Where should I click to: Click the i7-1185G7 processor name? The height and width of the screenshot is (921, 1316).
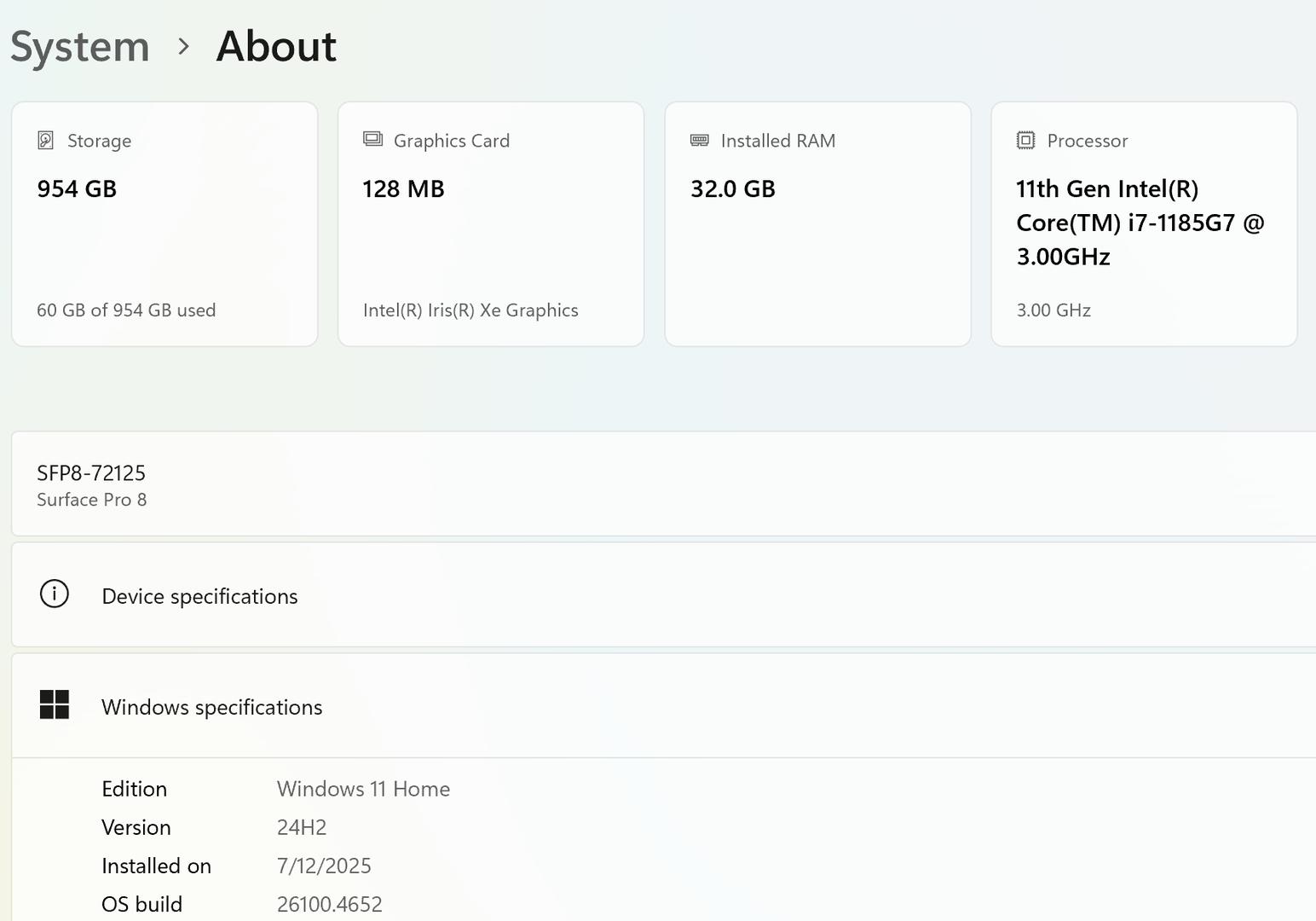coord(1140,223)
